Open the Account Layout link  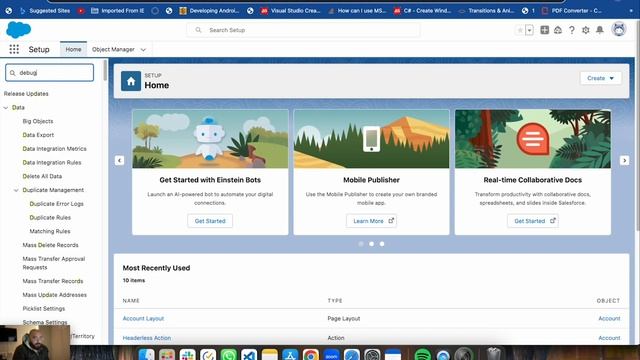(x=143, y=318)
